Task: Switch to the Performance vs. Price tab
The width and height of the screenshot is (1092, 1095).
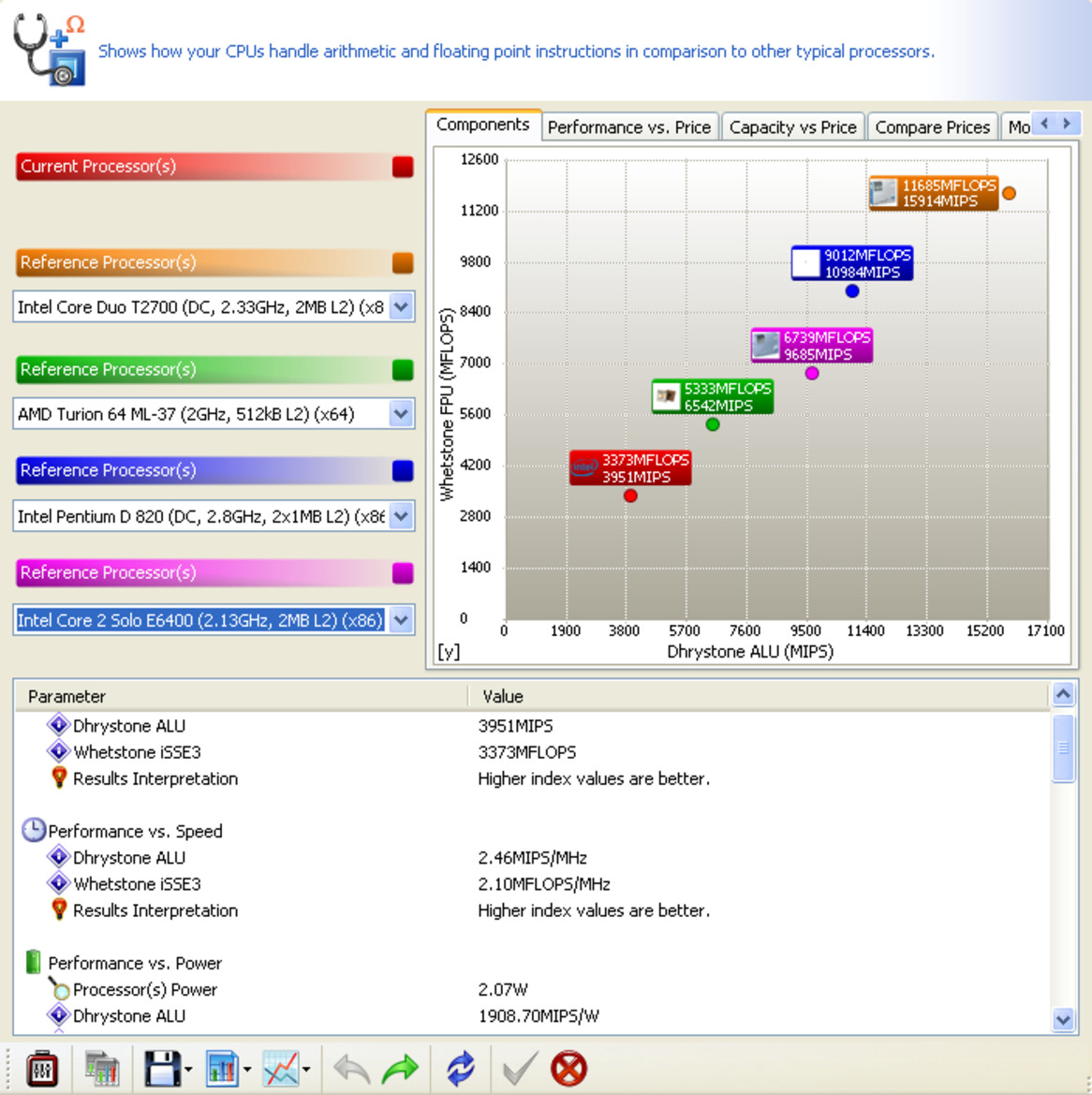Action: (x=629, y=126)
